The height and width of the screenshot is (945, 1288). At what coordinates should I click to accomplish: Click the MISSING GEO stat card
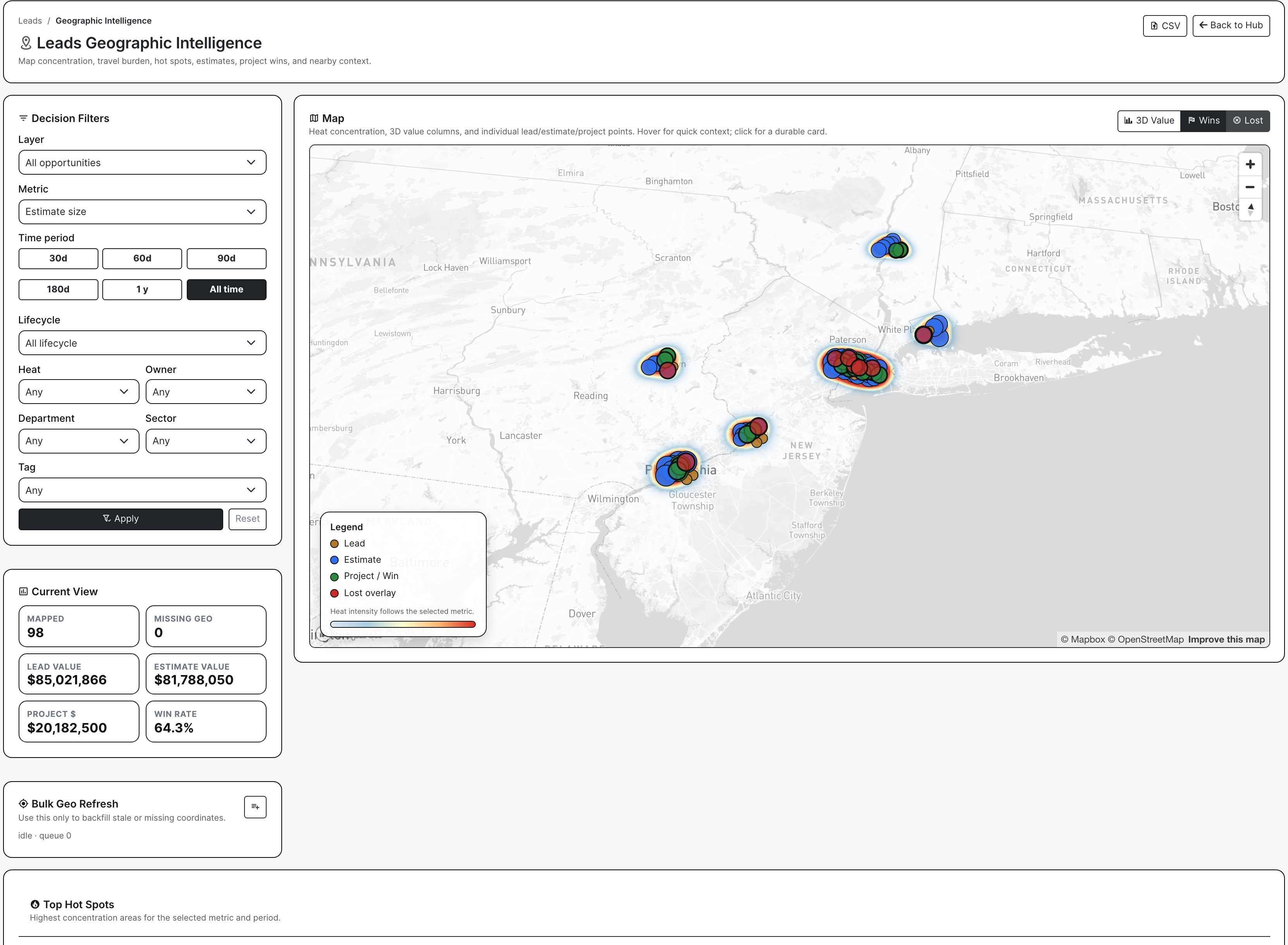pos(206,626)
